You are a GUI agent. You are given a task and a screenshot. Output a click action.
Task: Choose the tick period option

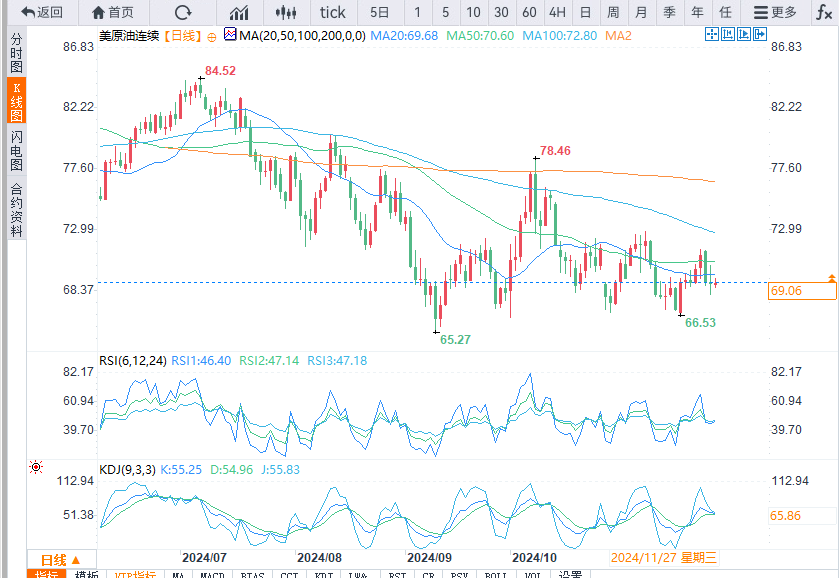tap(332, 12)
